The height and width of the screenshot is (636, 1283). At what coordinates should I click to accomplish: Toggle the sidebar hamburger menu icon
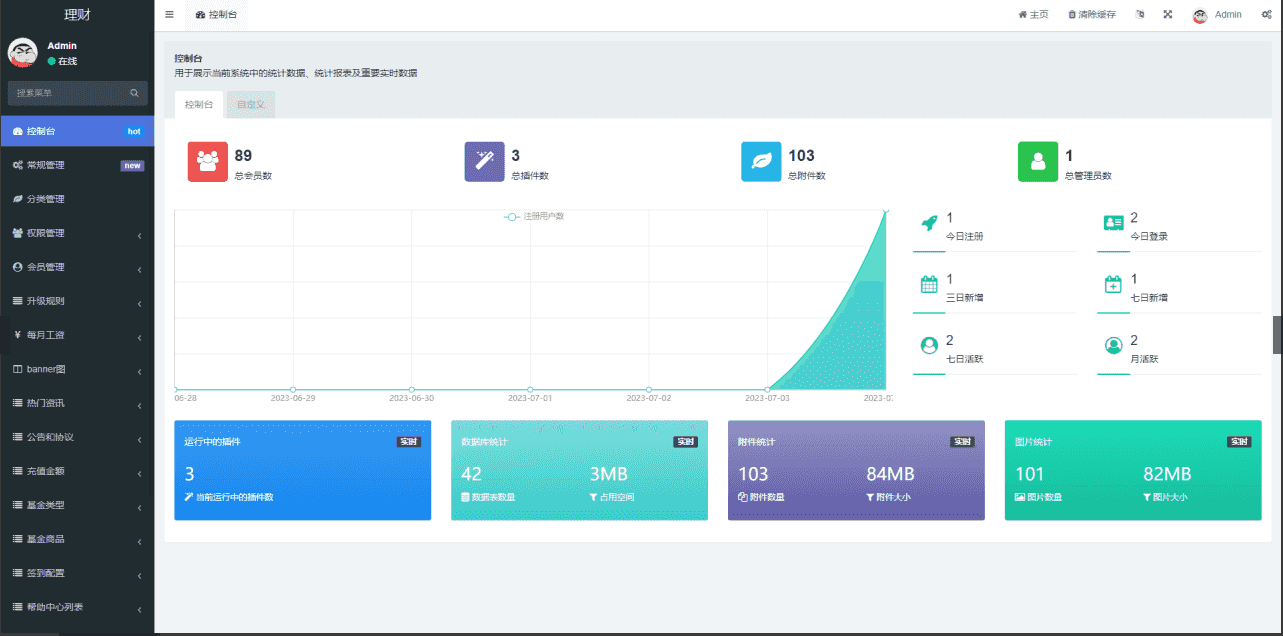[x=169, y=15]
